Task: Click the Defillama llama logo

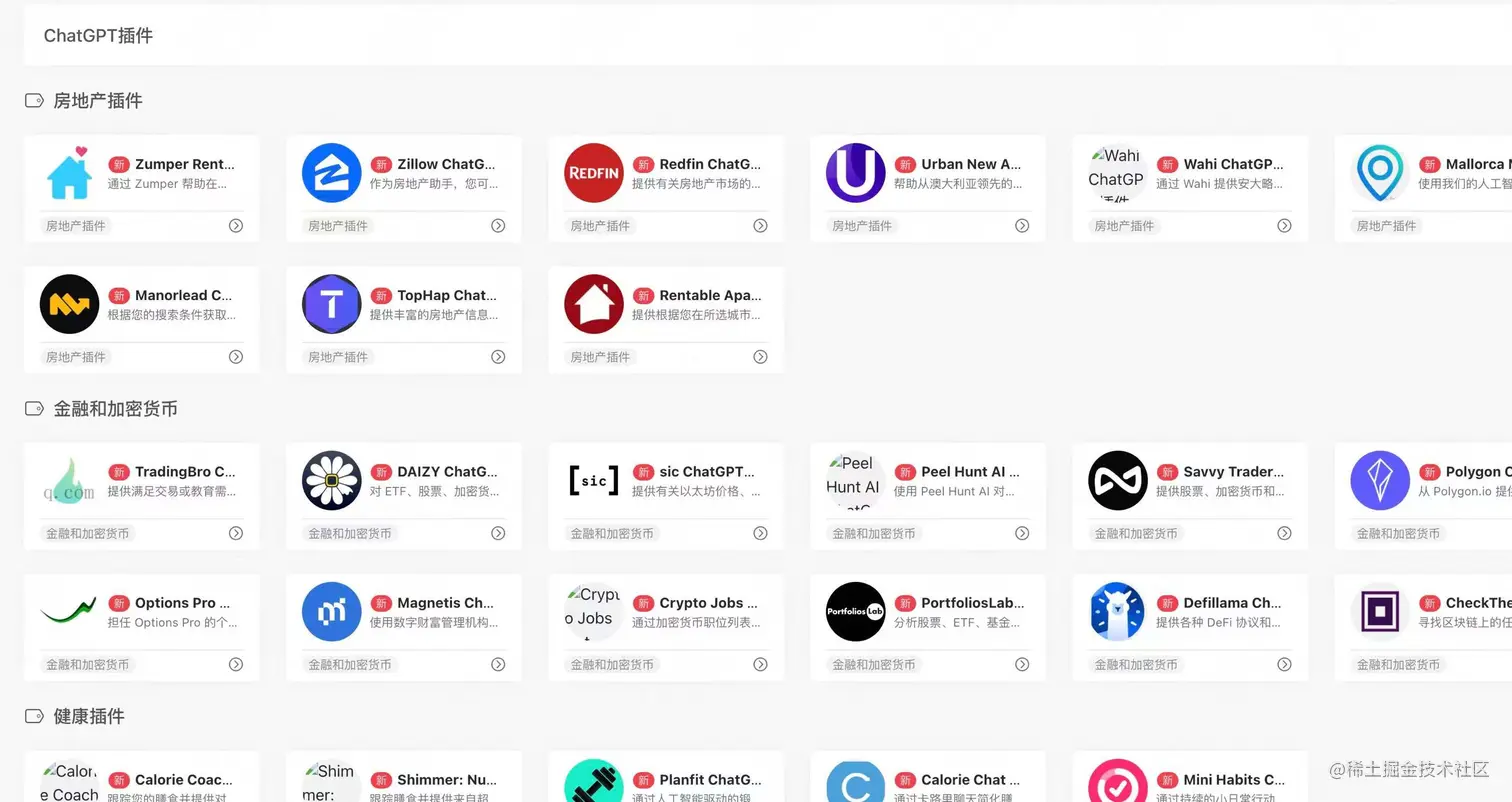Action: (x=1118, y=612)
